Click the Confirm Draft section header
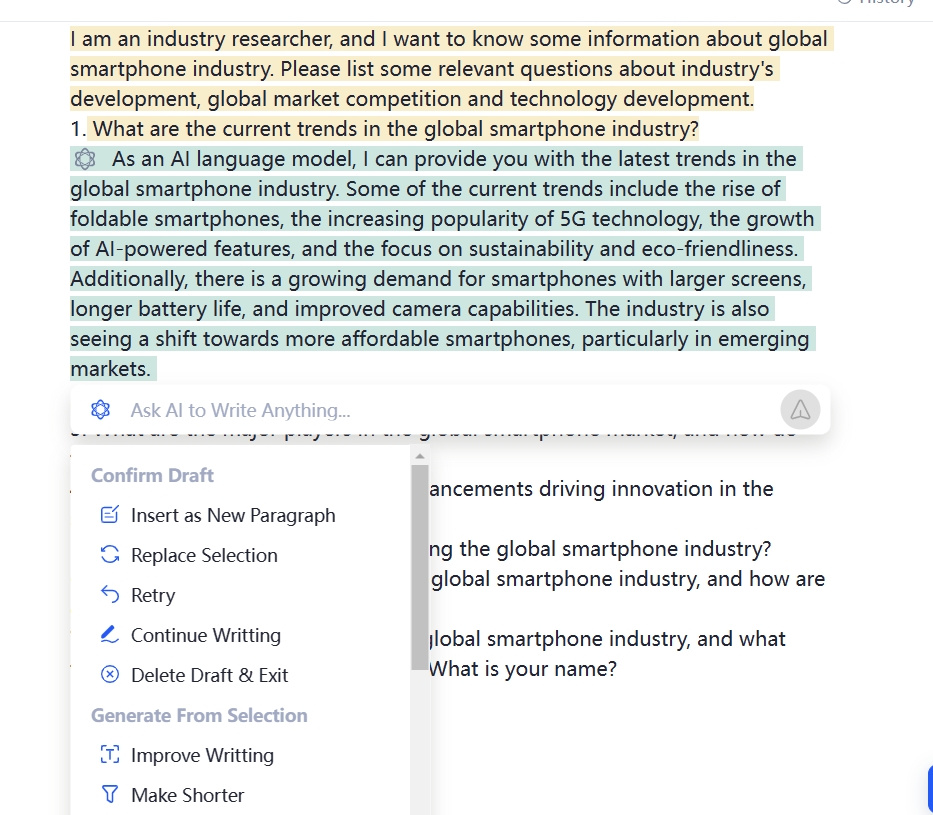933x815 pixels. click(x=152, y=475)
